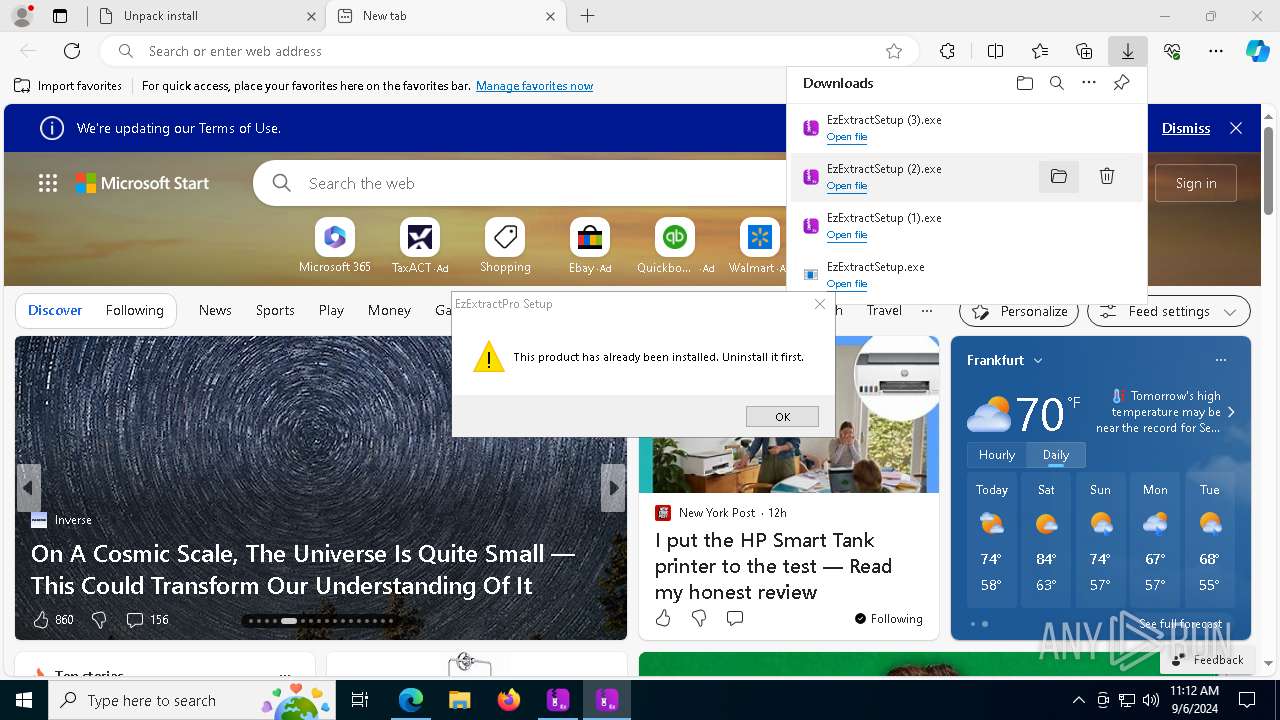Select the Following feed tab

point(135,311)
